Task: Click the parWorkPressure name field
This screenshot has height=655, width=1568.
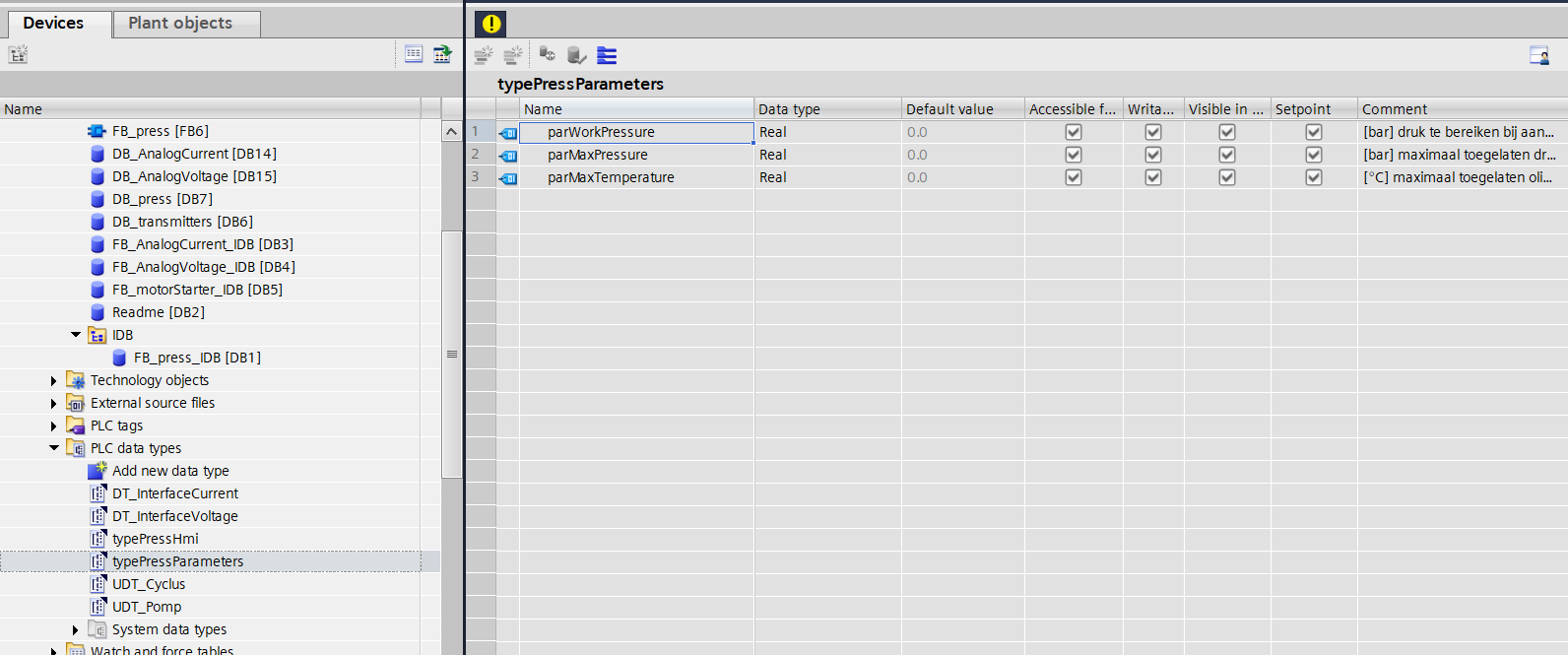Action: [636, 132]
